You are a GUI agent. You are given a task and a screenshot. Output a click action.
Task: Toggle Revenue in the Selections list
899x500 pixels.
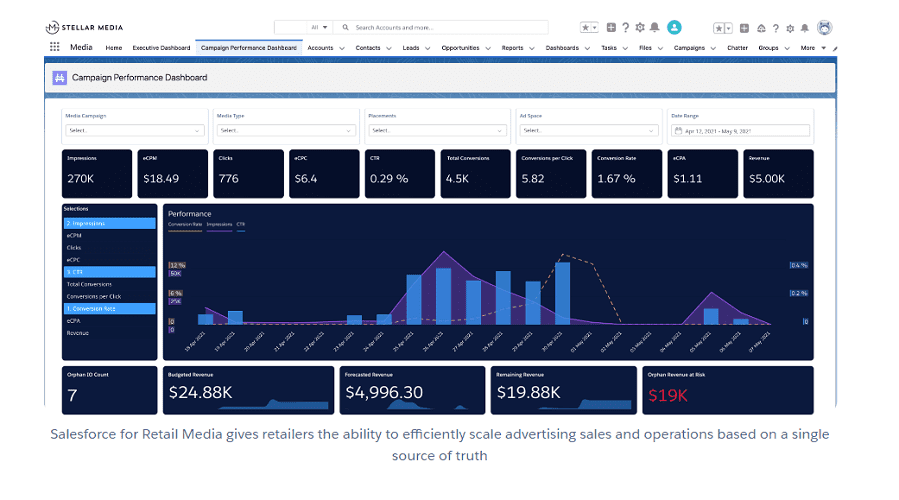[110, 333]
